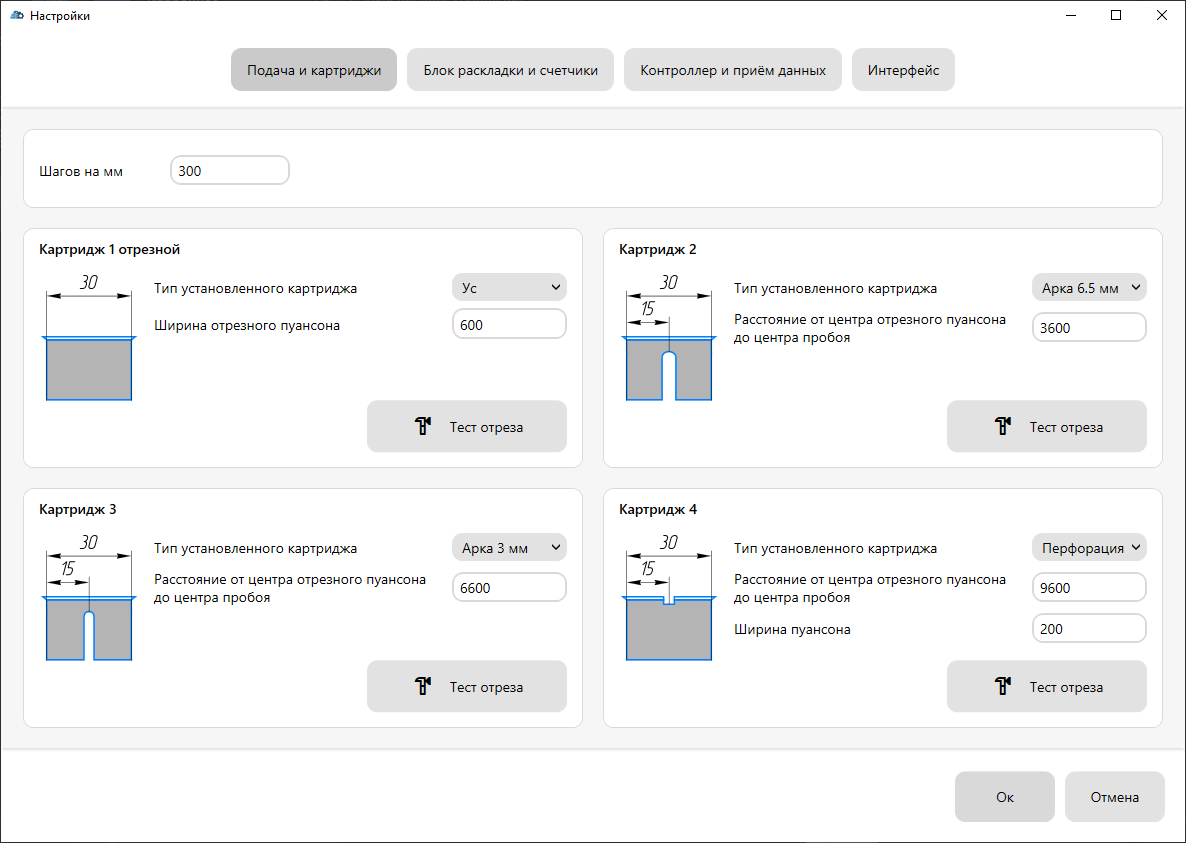The height and width of the screenshot is (843, 1186).
Task: Switch to Блок раскладки и счетчики tab
Action: click(510, 71)
